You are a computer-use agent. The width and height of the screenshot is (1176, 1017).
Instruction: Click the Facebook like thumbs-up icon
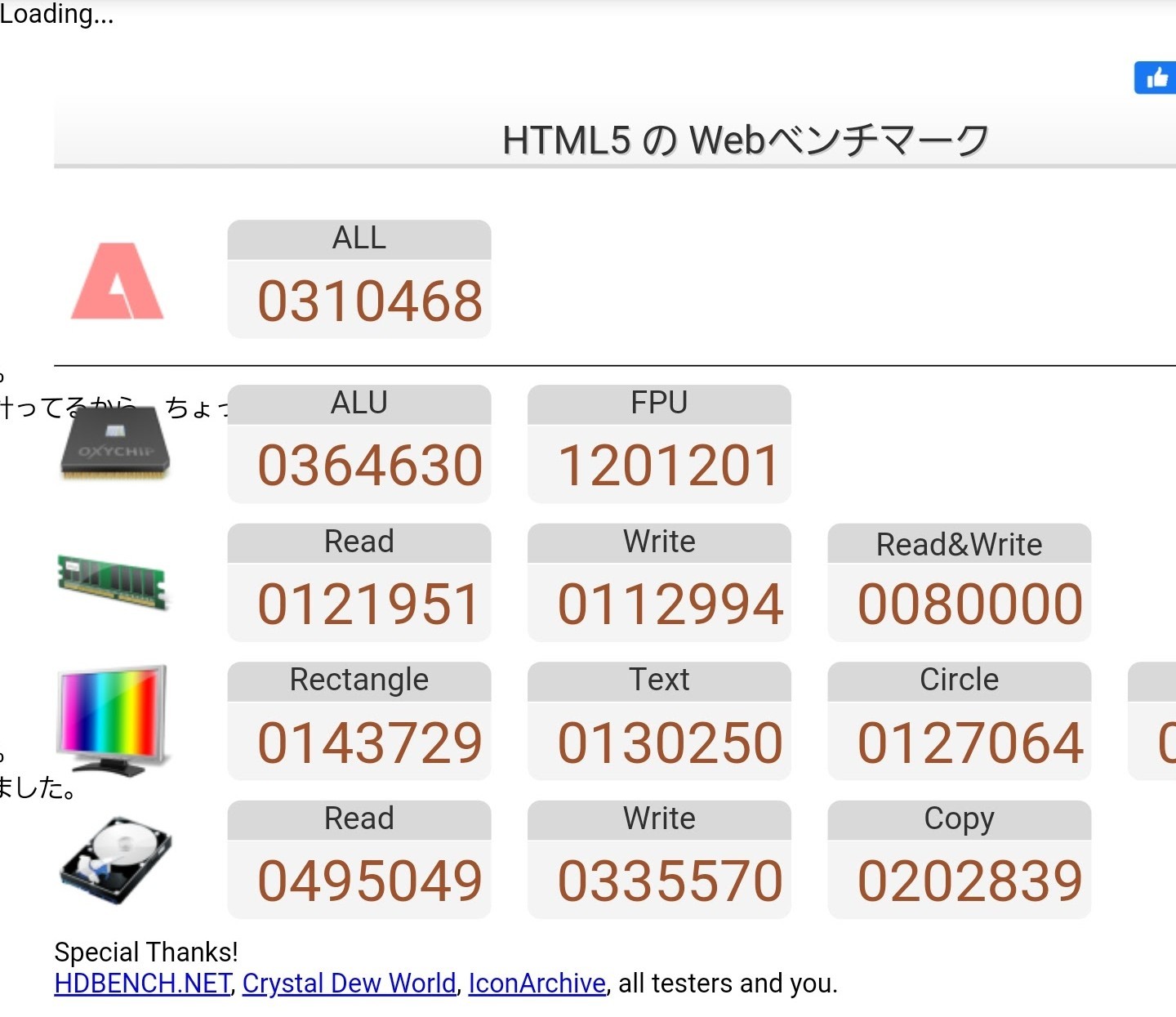1156,78
